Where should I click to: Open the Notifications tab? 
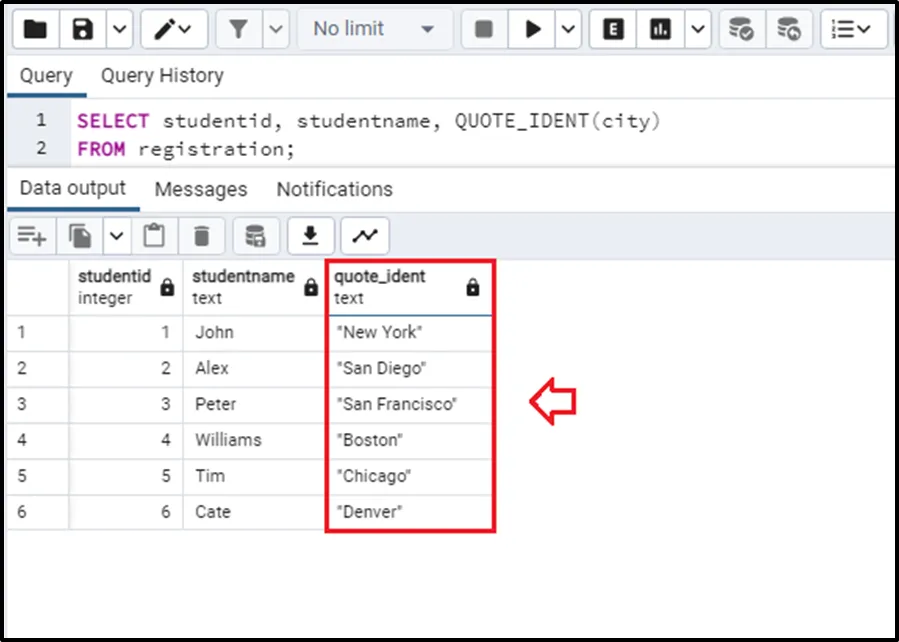[334, 189]
